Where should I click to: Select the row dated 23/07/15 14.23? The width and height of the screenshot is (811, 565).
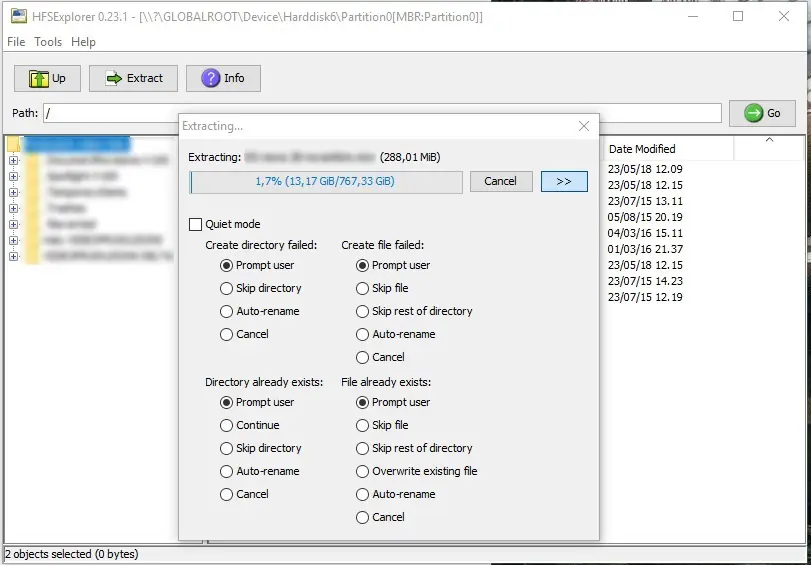(x=645, y=281)
